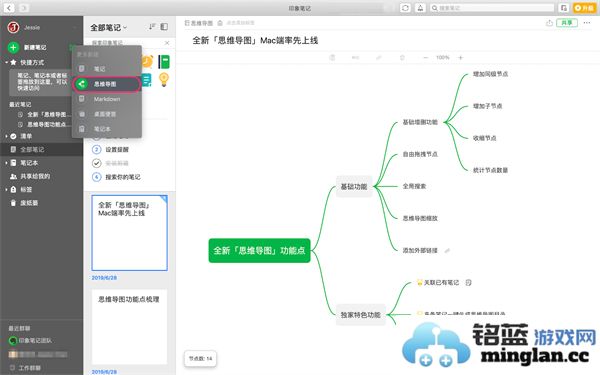Viewport: 600px width, 375px height.
Task: Open the 全部笔记 header dropdown
Action: [109, 28]
